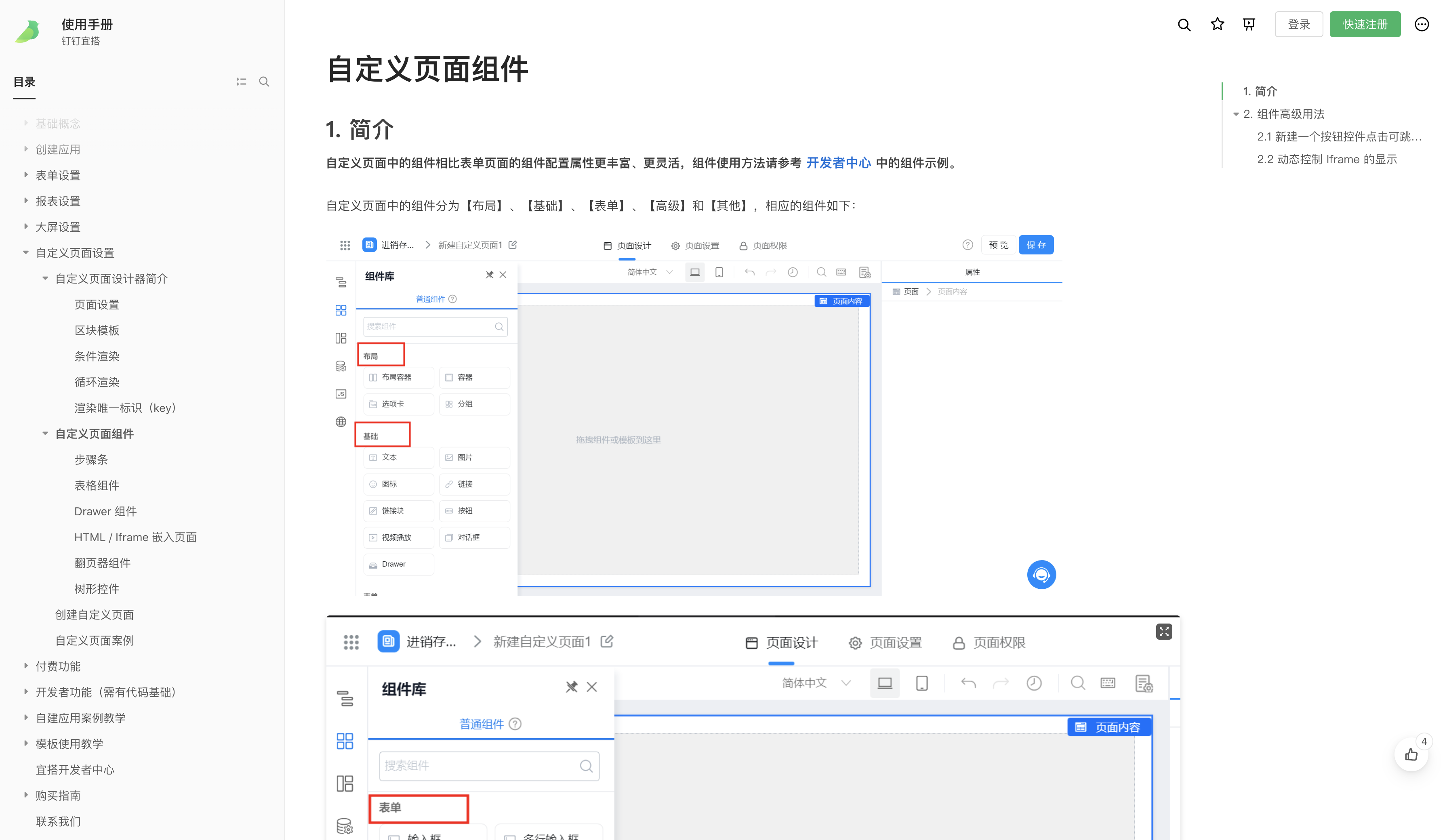Open the 表格组件 page
The image size is (1447, 840).
pyautogui.click(x=97, y=485)
